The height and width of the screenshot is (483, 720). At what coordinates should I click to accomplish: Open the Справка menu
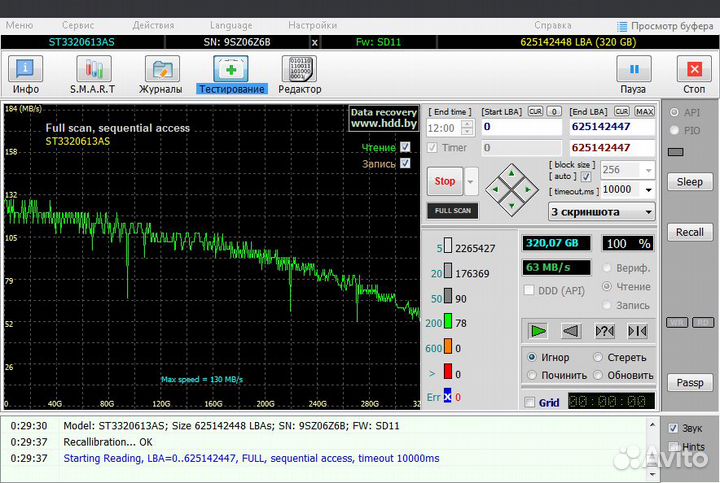coord(553,25)
